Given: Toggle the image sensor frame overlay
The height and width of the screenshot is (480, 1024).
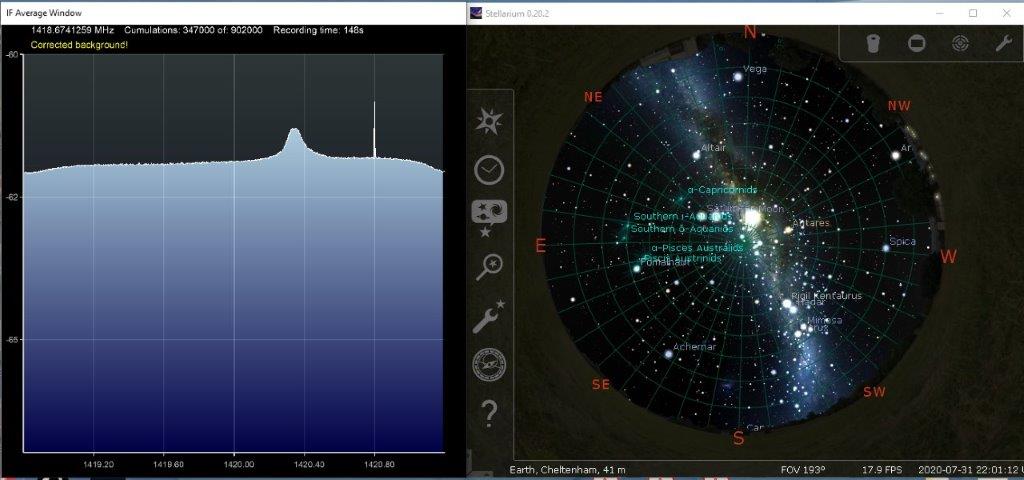Looking at the screenshot, I should [917, 43].
